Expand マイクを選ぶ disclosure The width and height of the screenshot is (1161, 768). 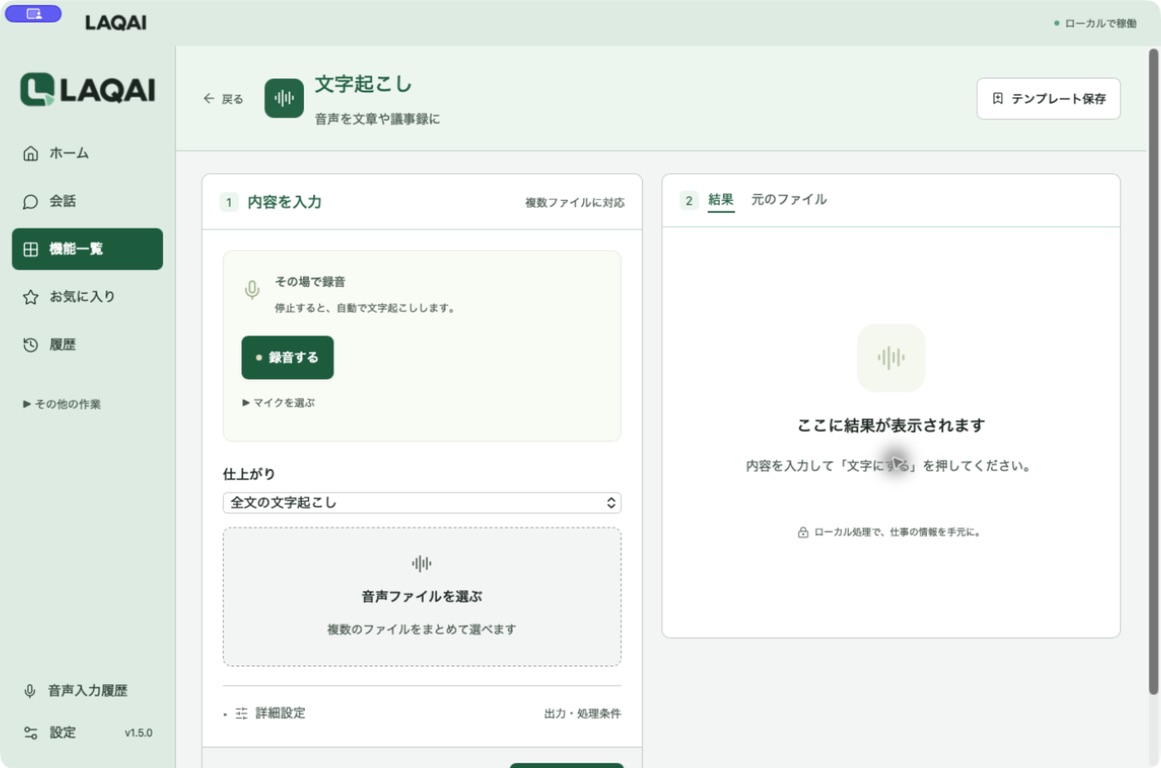pyautogui.click(x=278, y=403)
